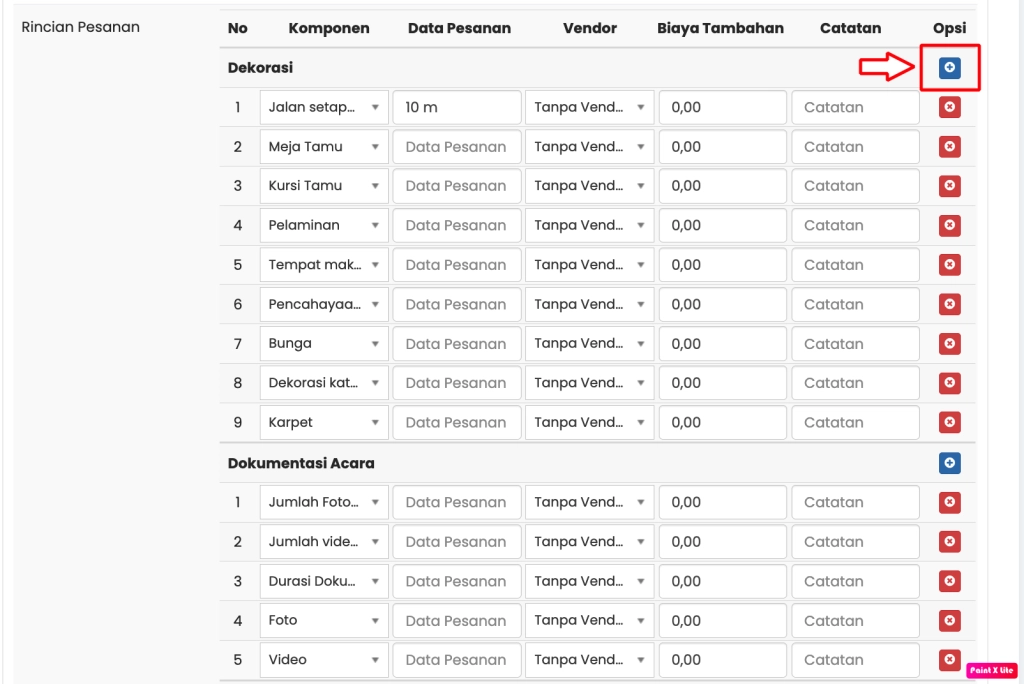Click the blue add button for Dekorasi
Viewport: 1024px width, 684px height.
949,68
